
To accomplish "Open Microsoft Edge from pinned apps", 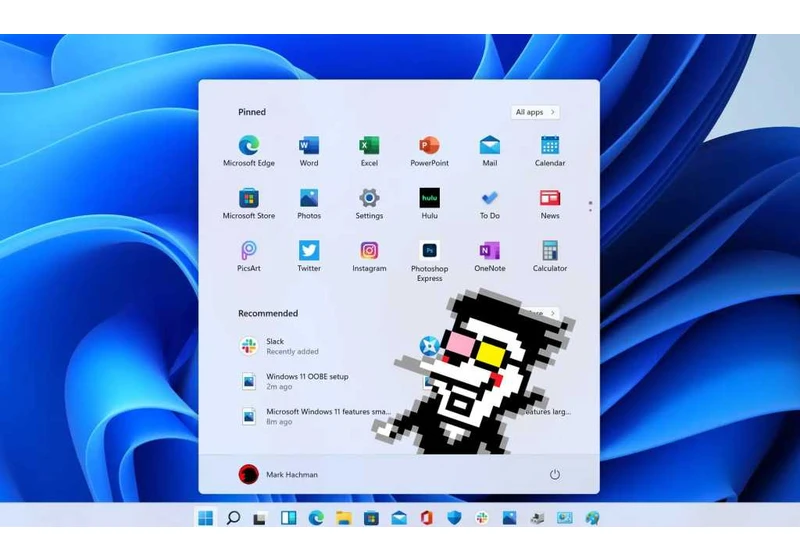I will (248, 151).
